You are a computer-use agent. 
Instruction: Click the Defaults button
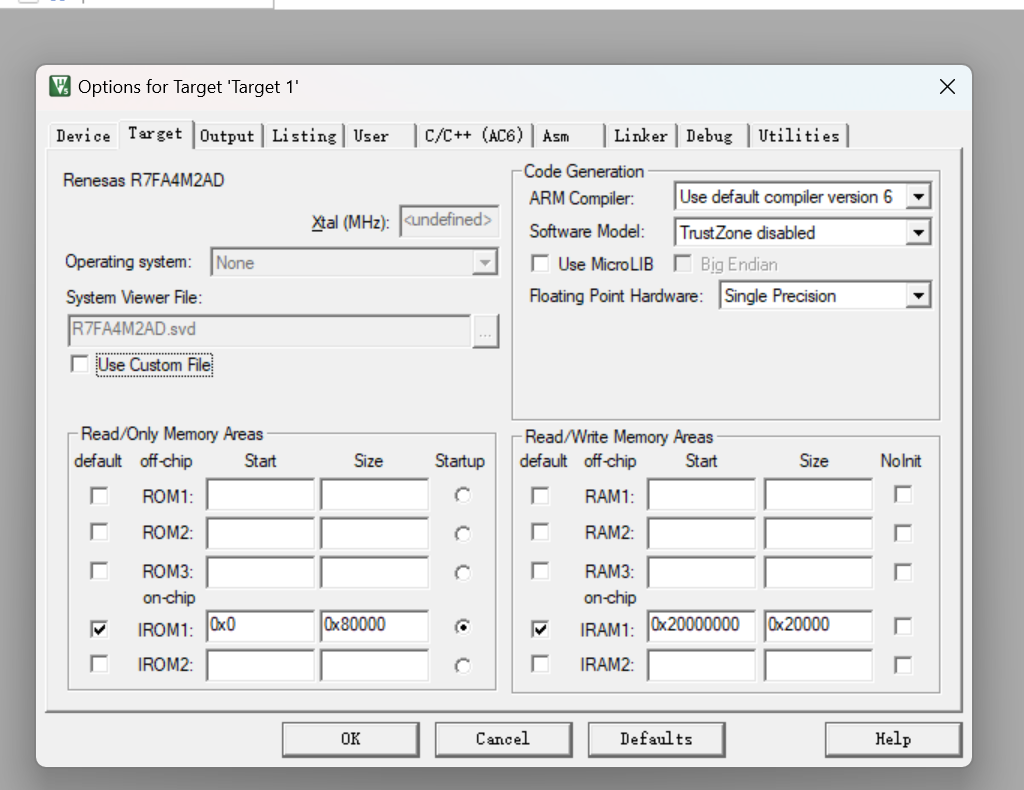656,739
